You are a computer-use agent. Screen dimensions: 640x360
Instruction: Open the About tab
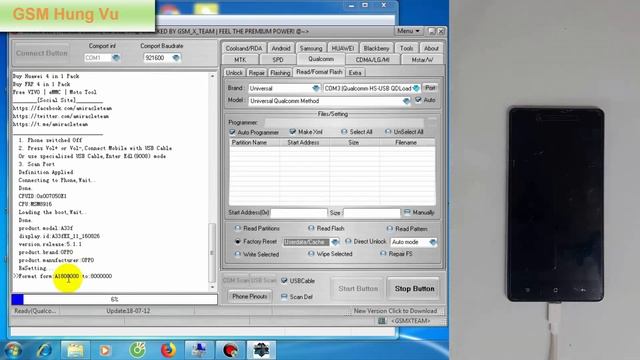pos(431,48)
